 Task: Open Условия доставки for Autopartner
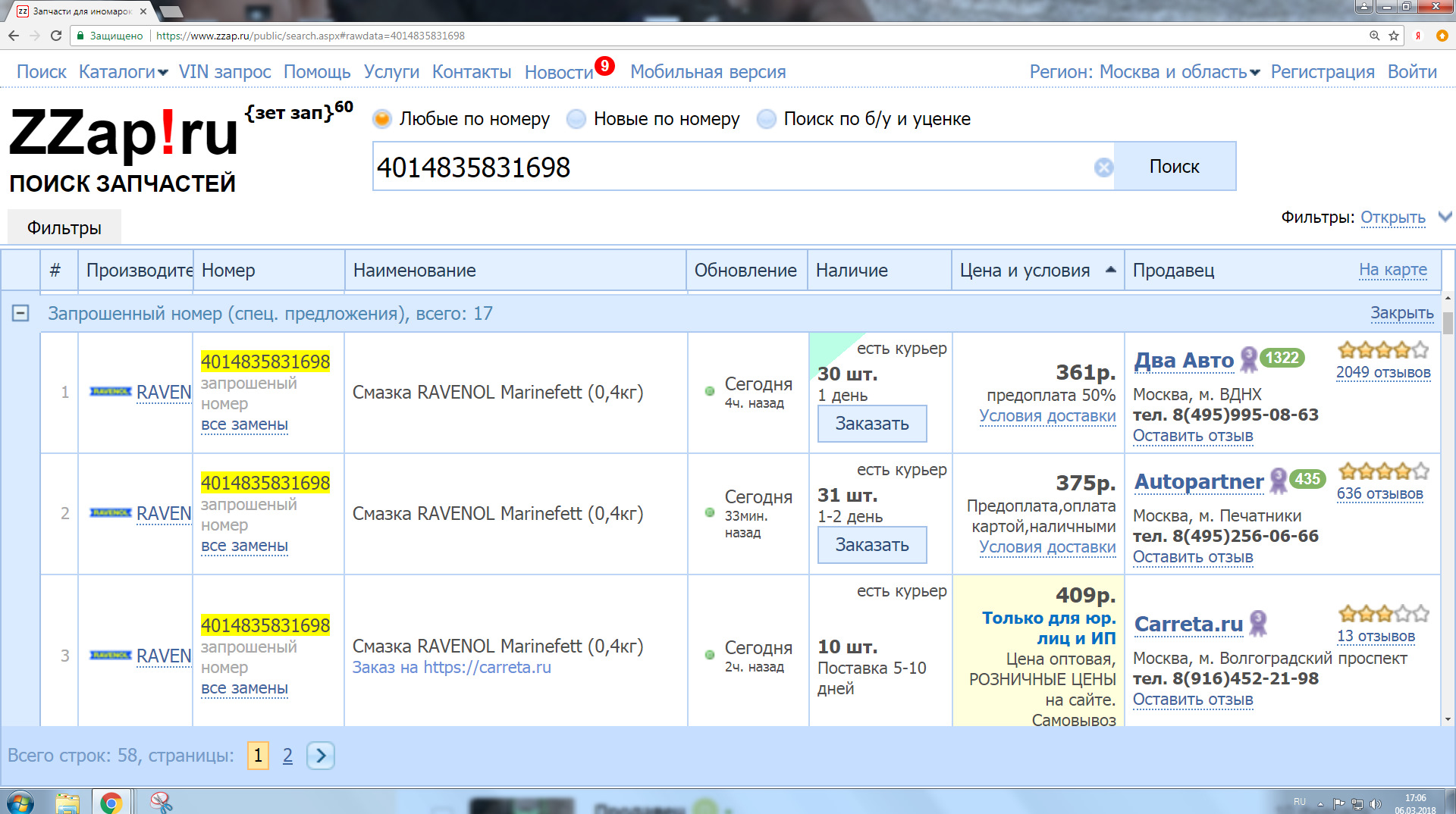pos(1047,547)
